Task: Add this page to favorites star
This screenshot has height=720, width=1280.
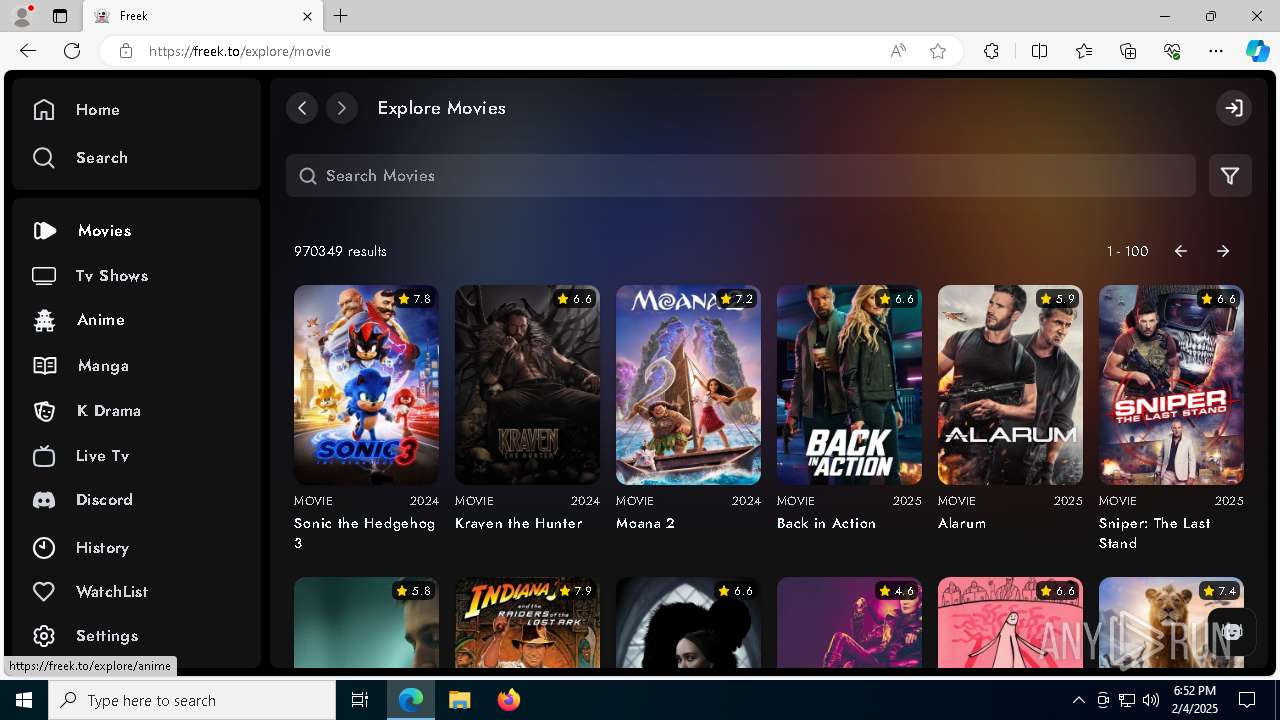Action: click(x=938, y=51)
